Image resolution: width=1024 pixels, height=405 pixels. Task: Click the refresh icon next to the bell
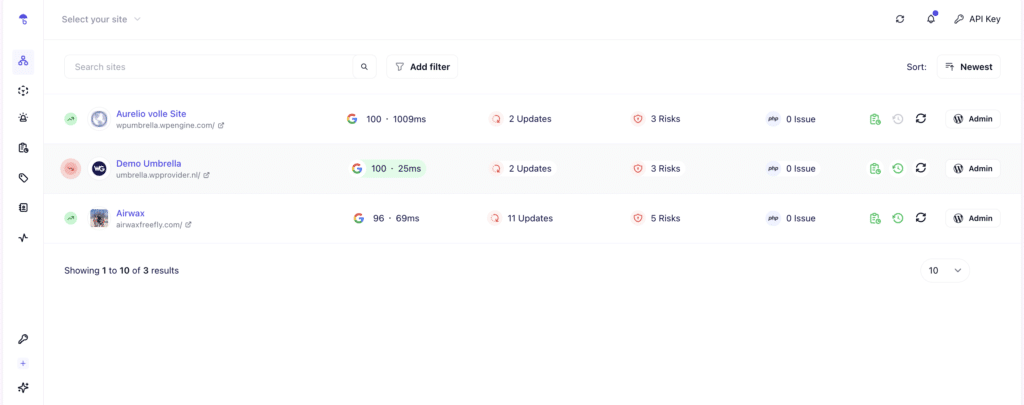[900, 19]
